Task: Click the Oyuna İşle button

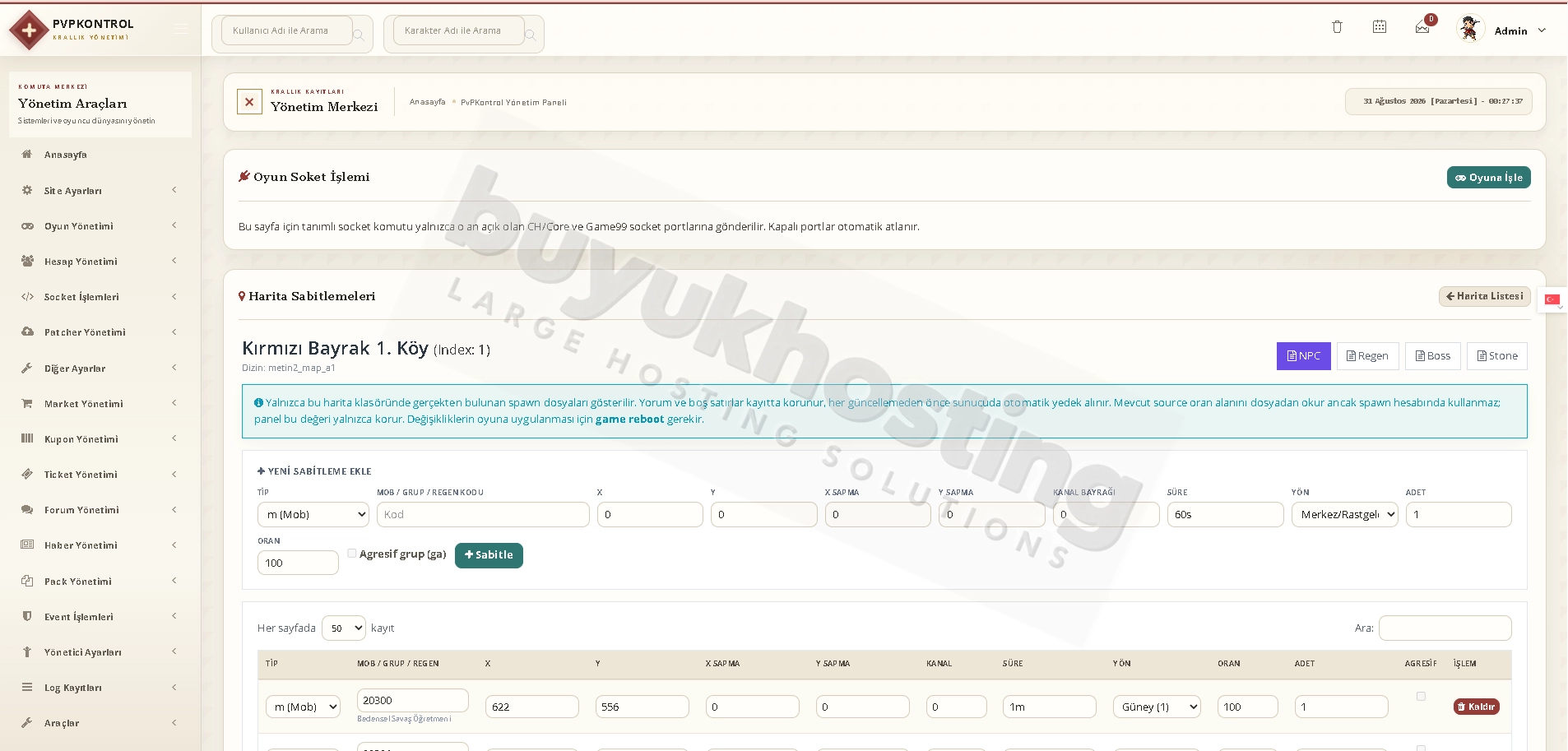Action: pos(1489,178)
